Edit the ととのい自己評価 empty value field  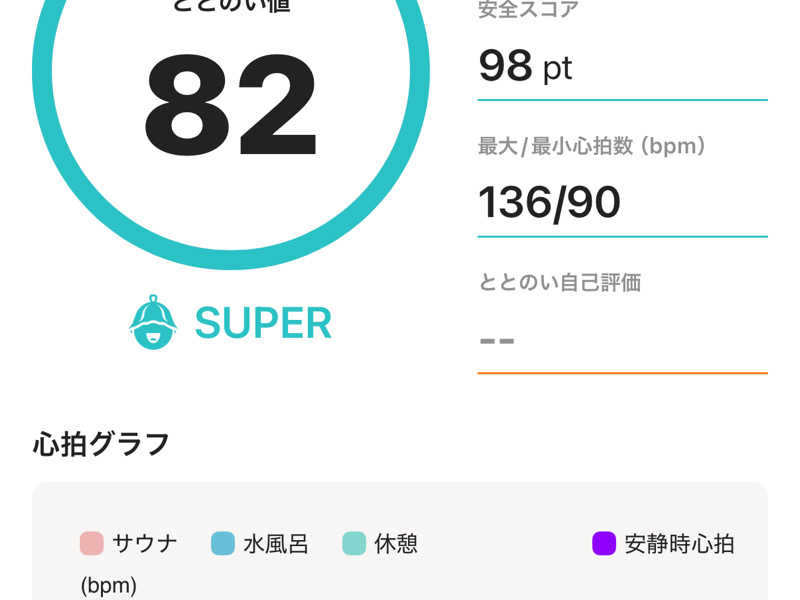[x=622, y=341]
